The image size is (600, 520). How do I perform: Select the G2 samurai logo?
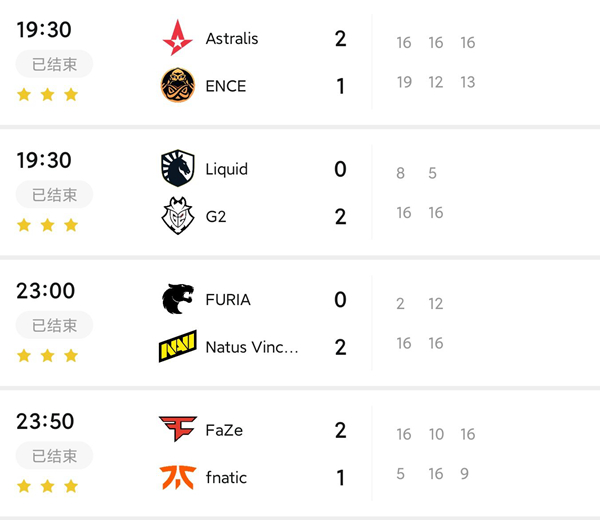click(x=178, y=215)
